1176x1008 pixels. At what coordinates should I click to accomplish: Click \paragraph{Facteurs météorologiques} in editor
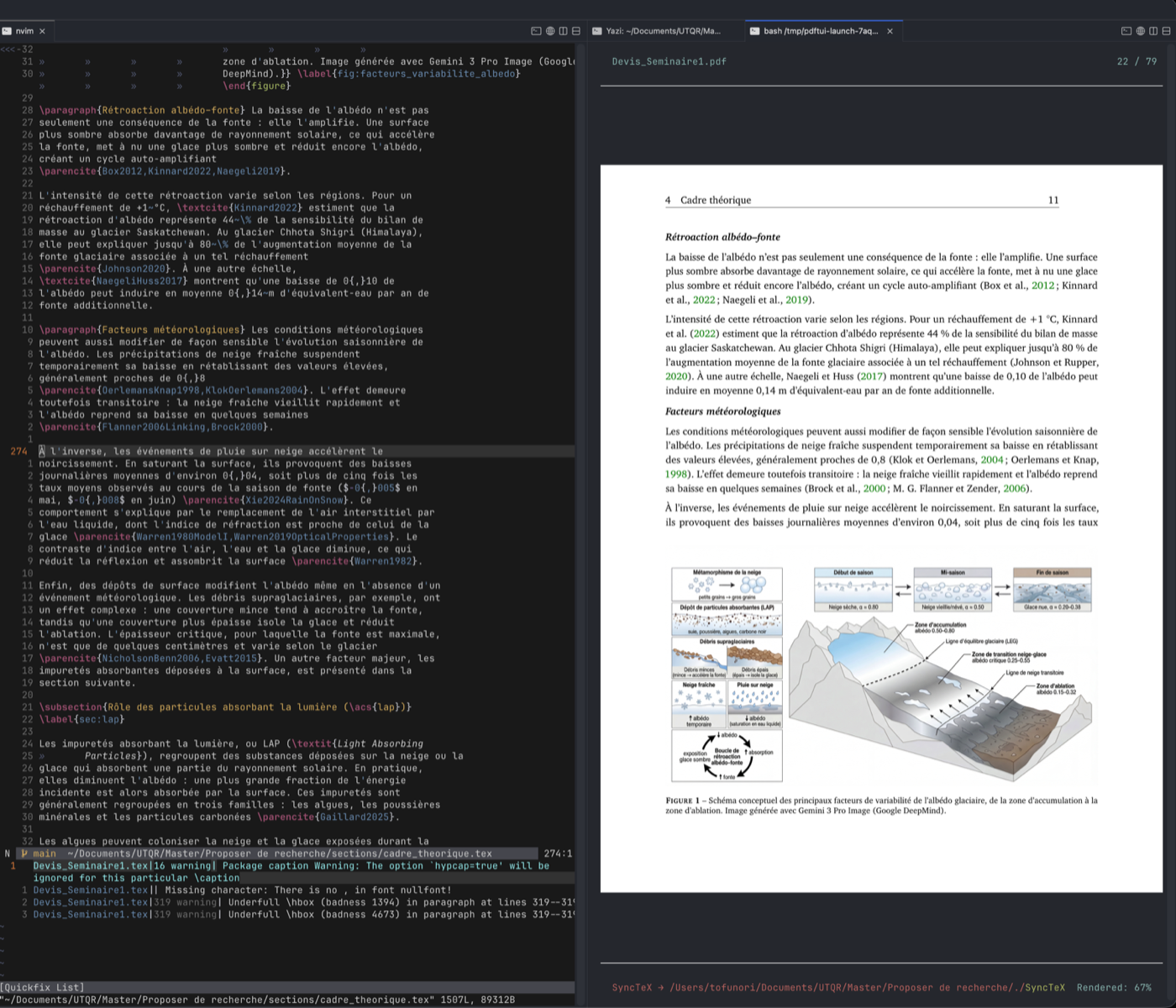(142, 330)
